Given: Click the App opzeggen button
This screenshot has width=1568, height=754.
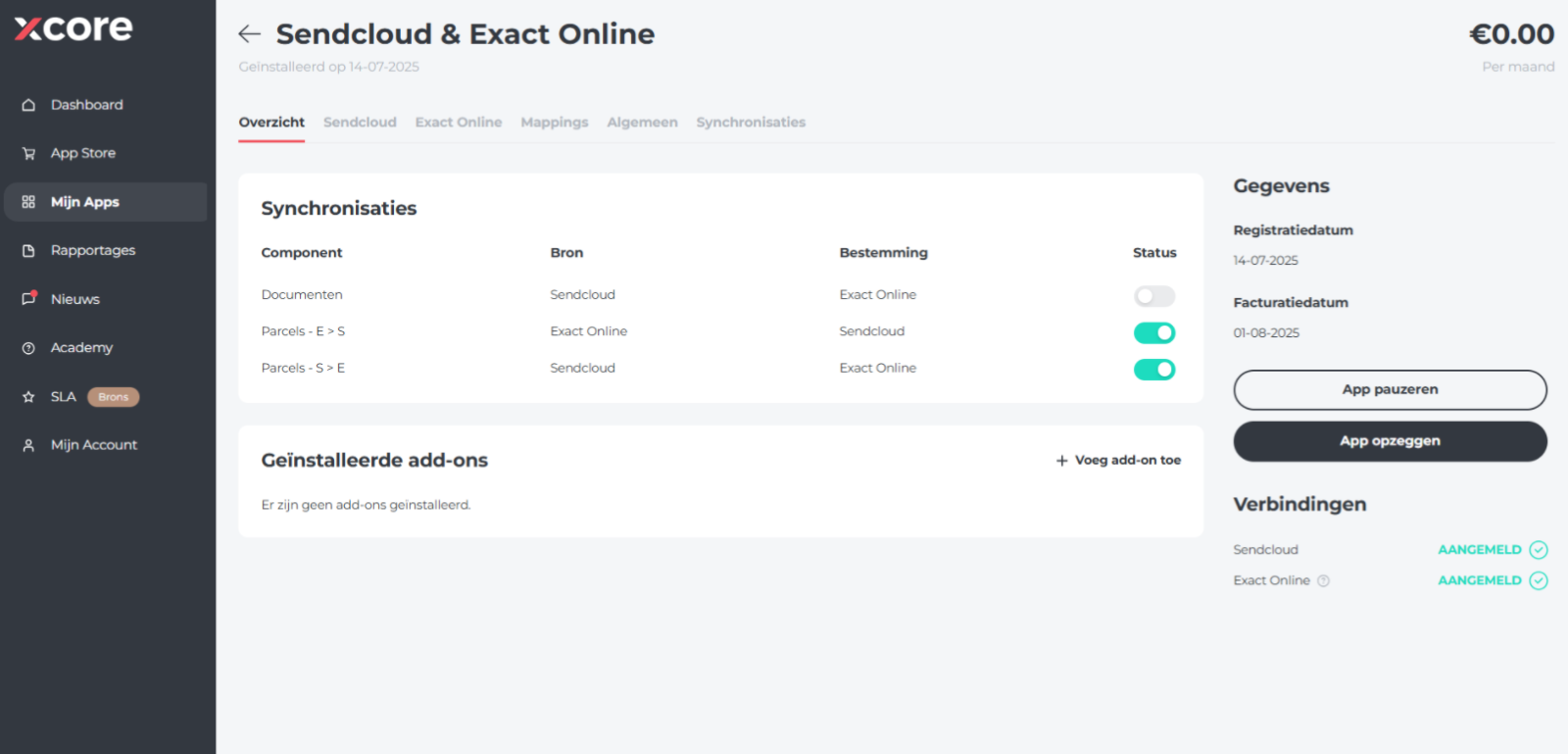Looking at the screenshot, I should (1390, 441).
